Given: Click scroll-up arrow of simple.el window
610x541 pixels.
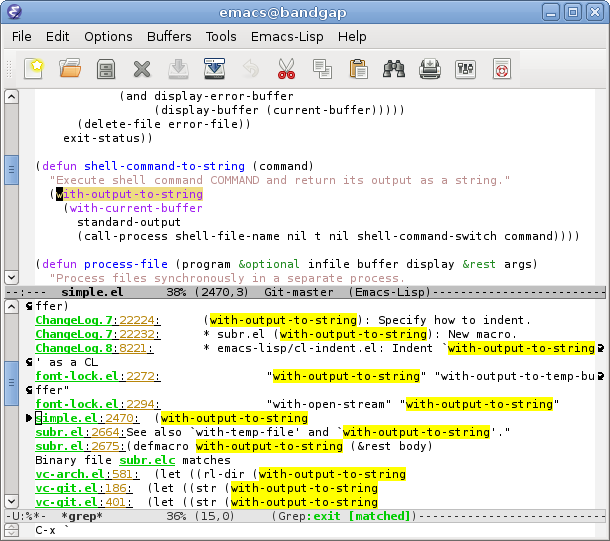Looking at the screenshot, I should click(x=11, y=96).
